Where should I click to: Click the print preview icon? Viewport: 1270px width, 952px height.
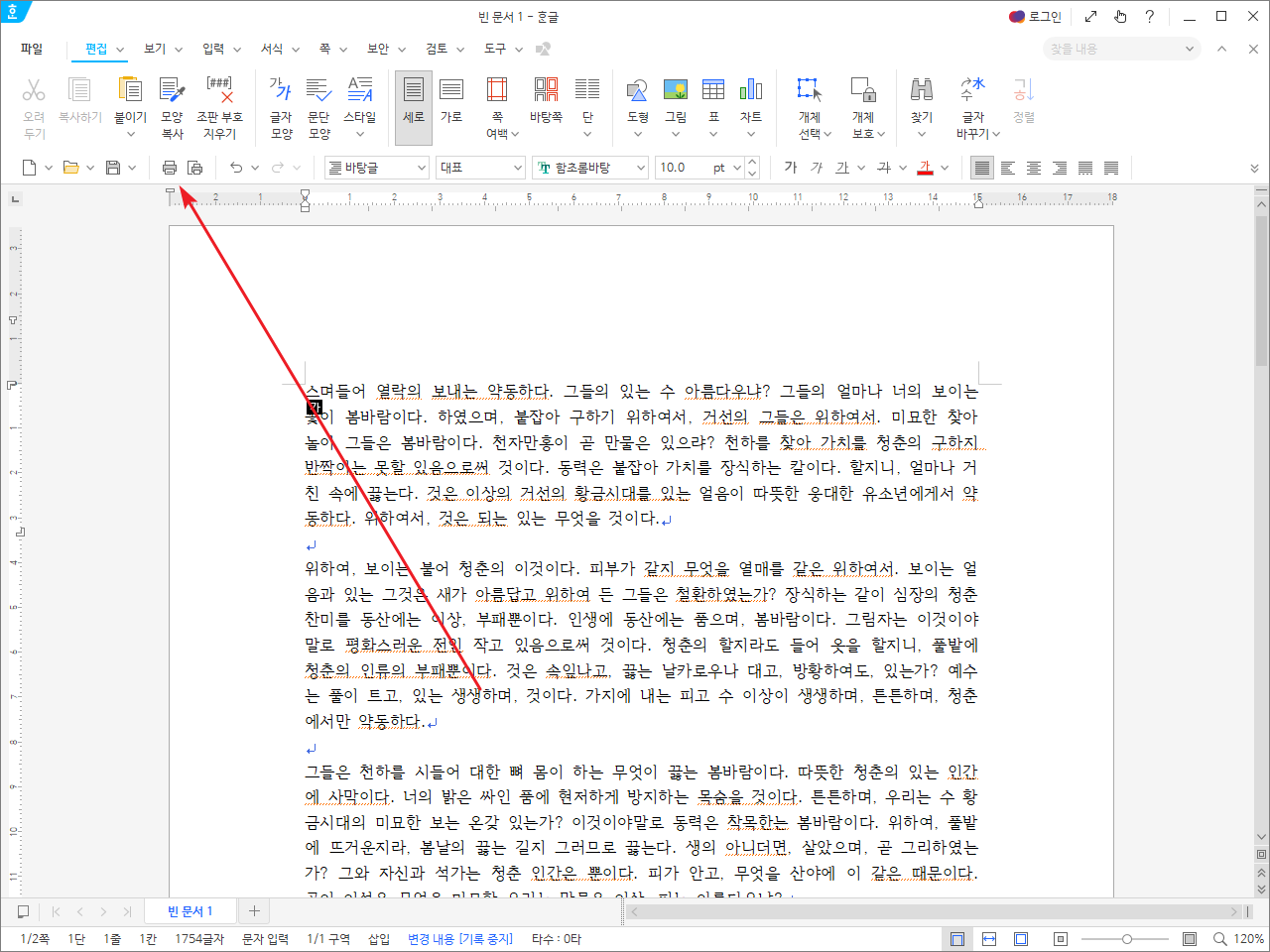195,168
